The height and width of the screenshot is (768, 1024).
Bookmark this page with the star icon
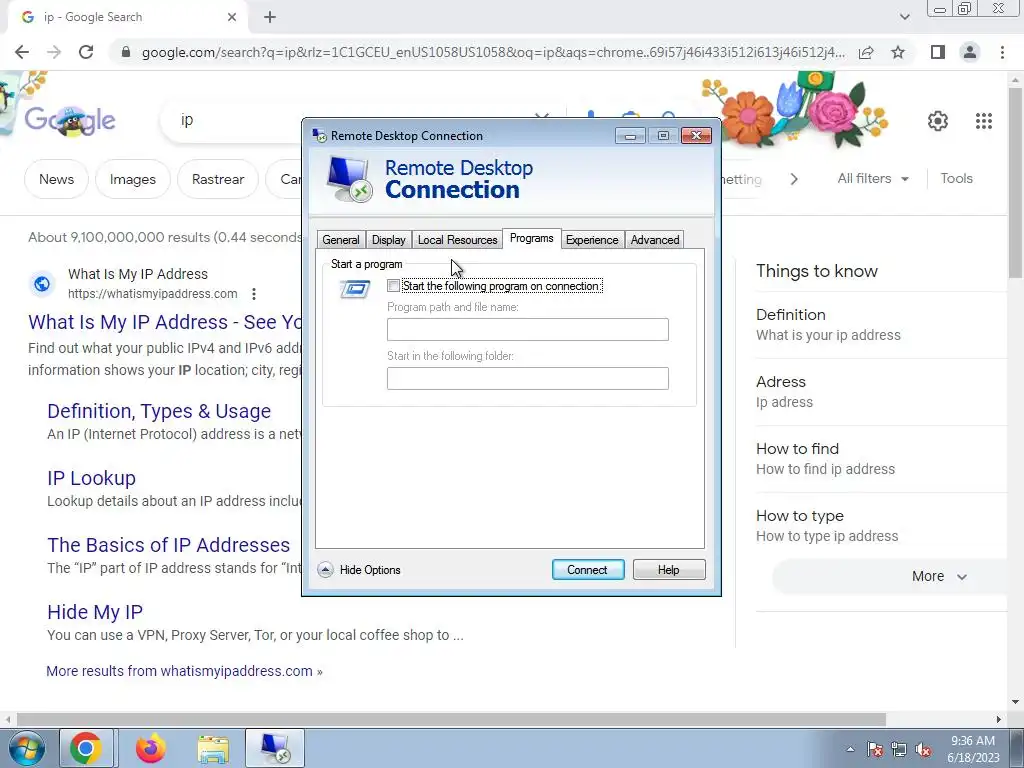coord(898,52)
